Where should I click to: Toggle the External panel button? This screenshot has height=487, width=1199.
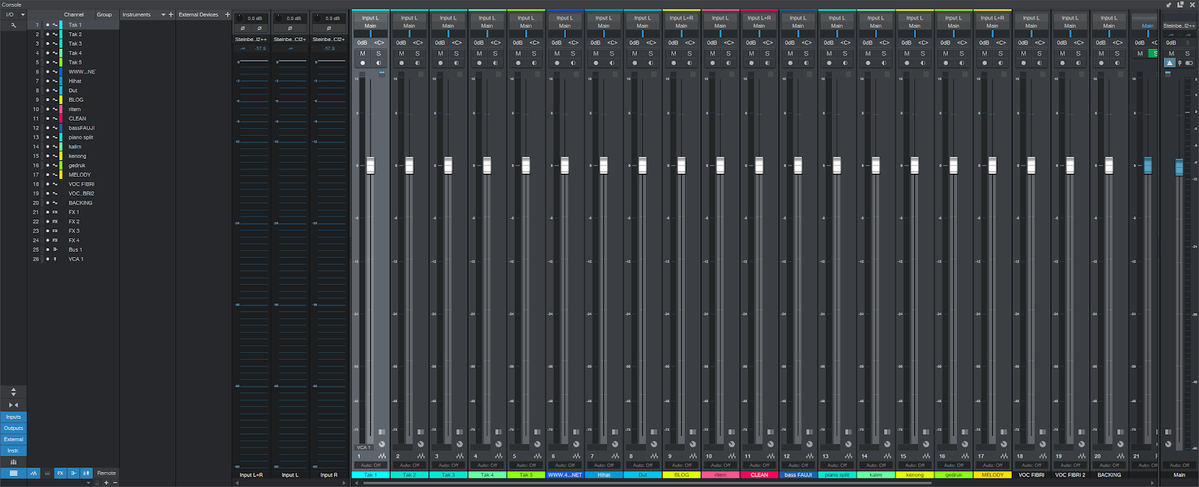pyautogui.click(x=13, y=440)
